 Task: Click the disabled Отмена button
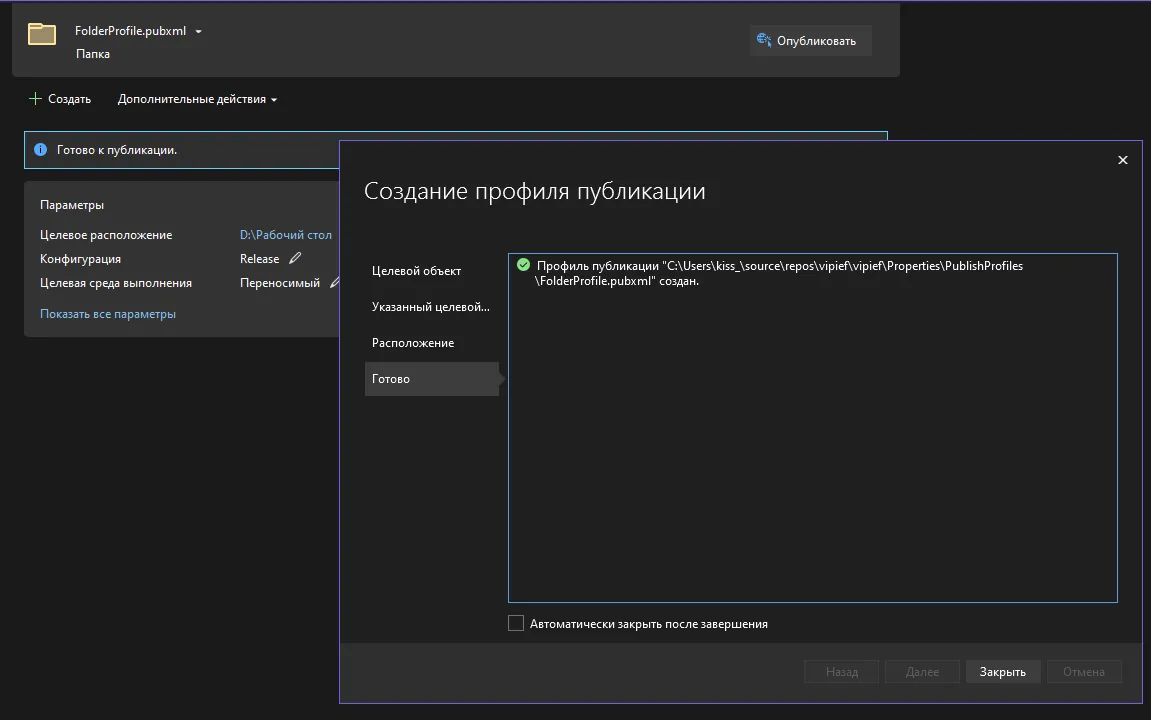[x=1083, y=672]
